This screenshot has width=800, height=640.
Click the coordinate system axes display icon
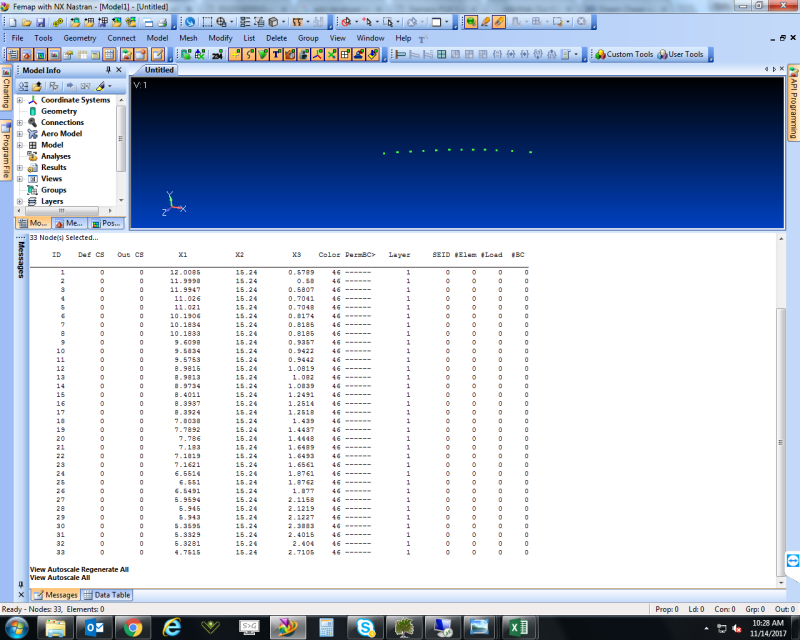pos(317,54)
